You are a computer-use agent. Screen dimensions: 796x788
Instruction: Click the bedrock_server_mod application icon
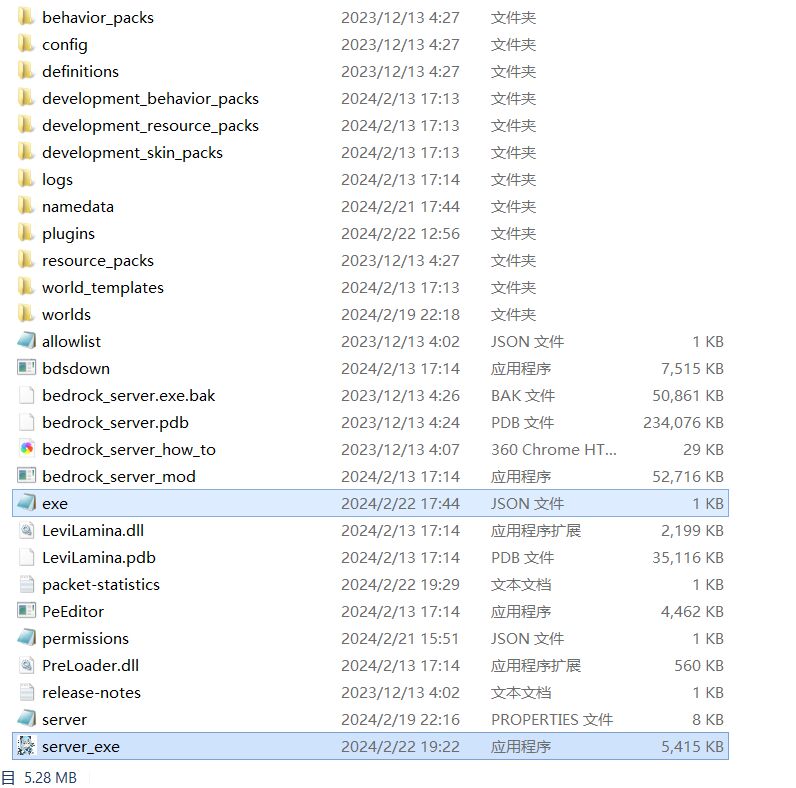[x=26, y=476]
